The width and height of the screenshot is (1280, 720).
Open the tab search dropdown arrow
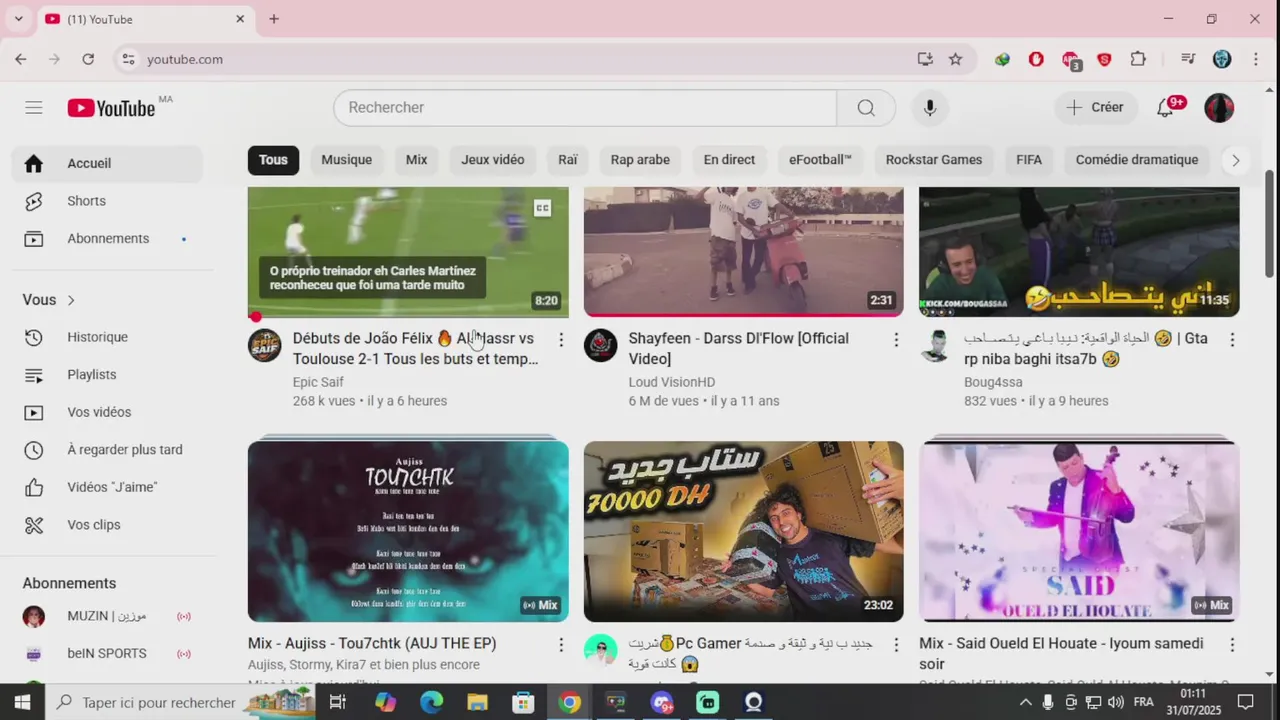click(18, 19)
